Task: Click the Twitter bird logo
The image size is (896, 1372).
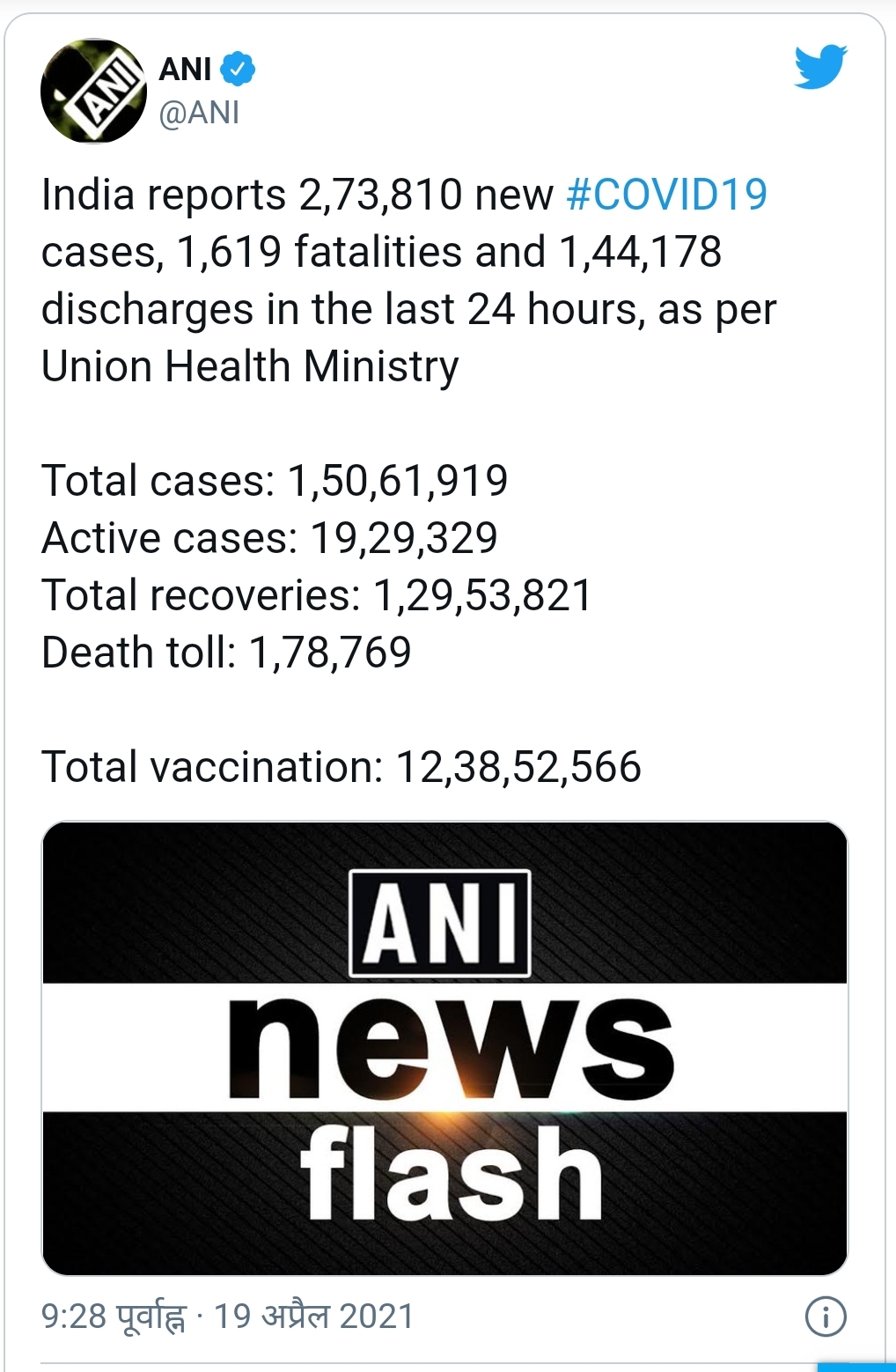Action: [x=819, y=67]
